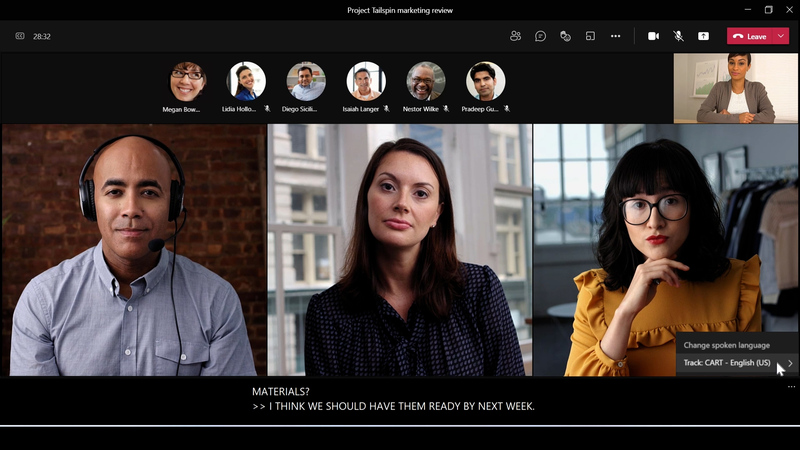Image resolution: width=800 pixels, height=450 pixels.
Task: Unmute the microphone
Action: (678, 36)
